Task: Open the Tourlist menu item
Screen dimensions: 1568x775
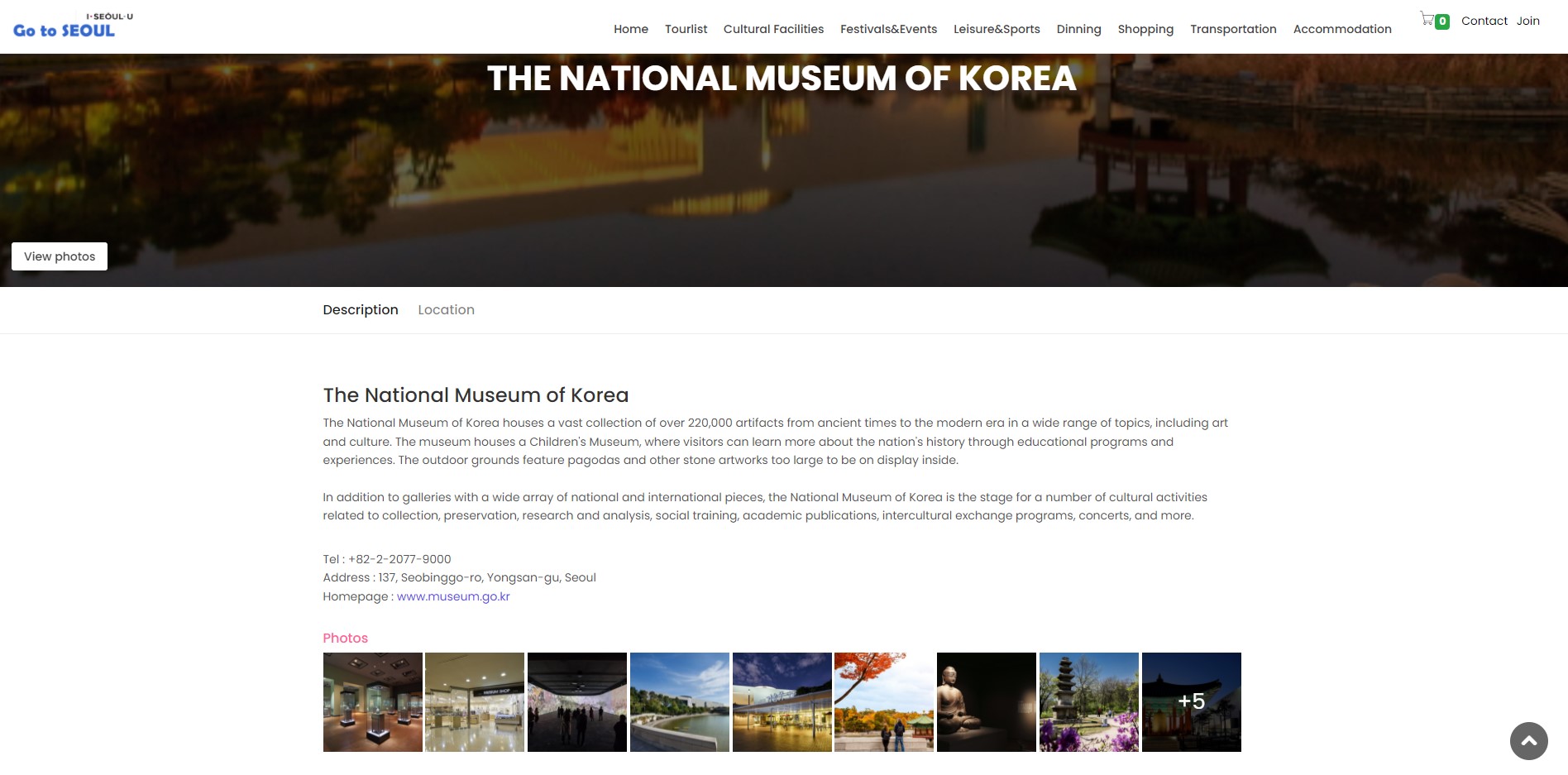Action: 686,29
